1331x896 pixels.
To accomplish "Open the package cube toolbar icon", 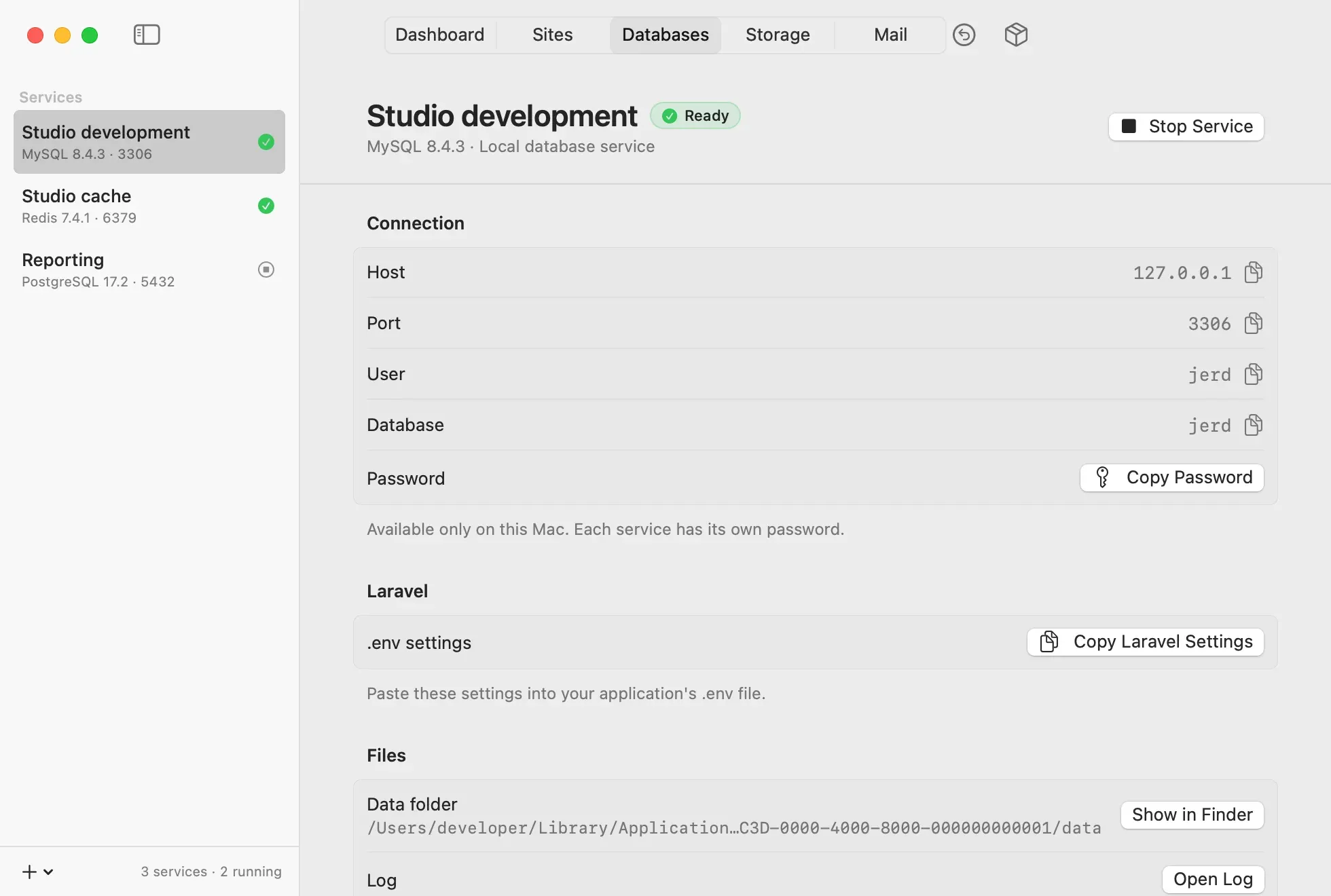I will coord(1016,35).
